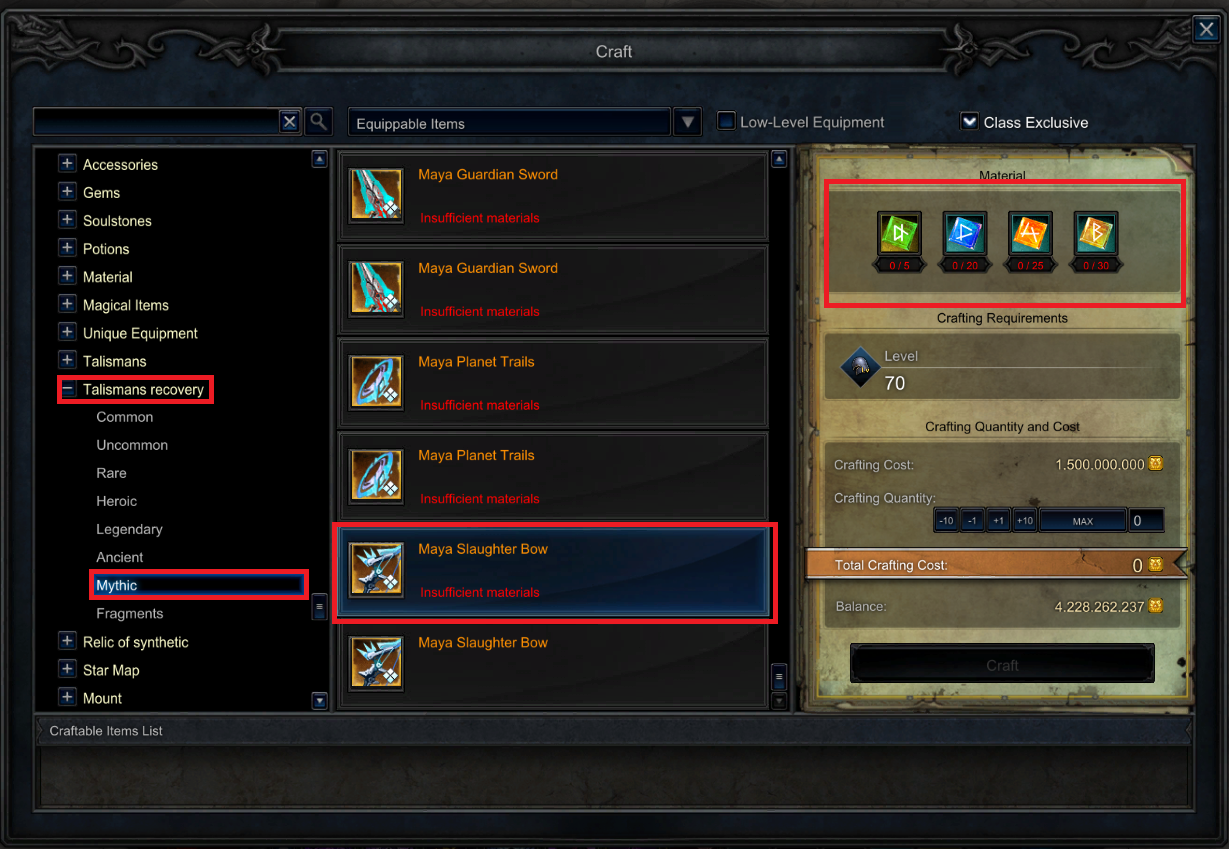1229x849 pixels.
Task: Clear the search field with X icon
Action: coord(289,122)
